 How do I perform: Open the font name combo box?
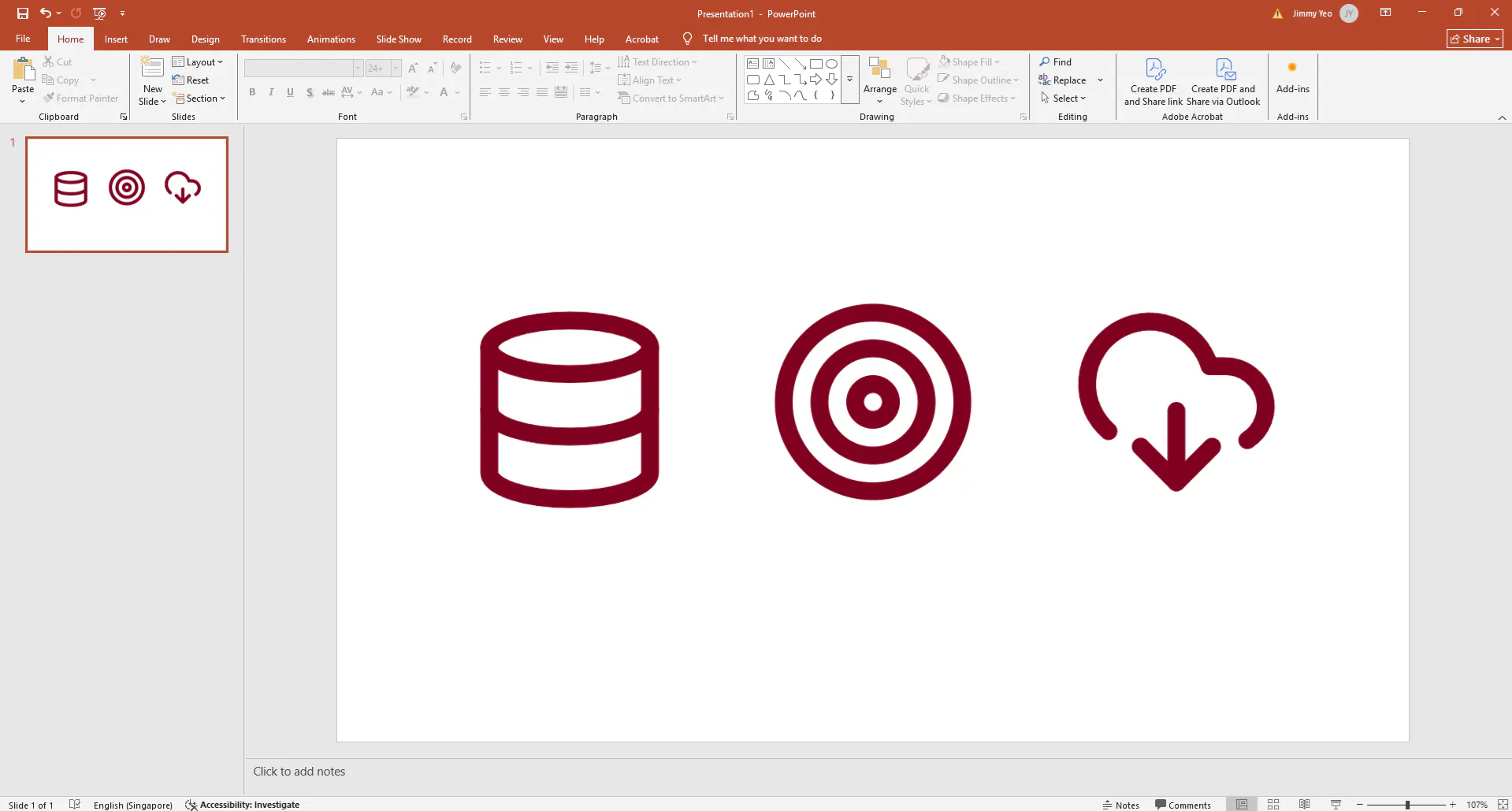pyautogui.click(x=303, y=69)
